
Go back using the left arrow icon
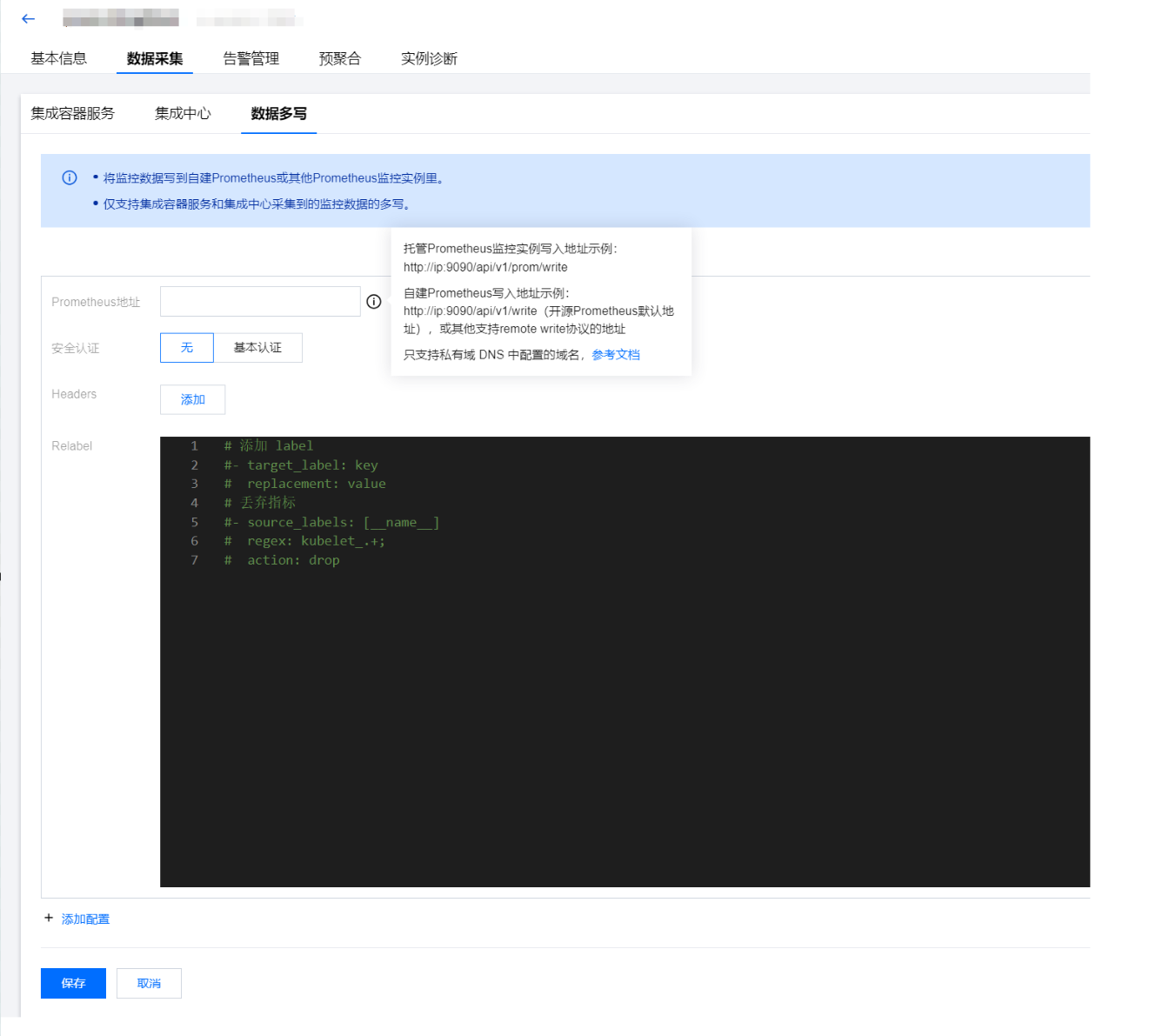[29, 18]
